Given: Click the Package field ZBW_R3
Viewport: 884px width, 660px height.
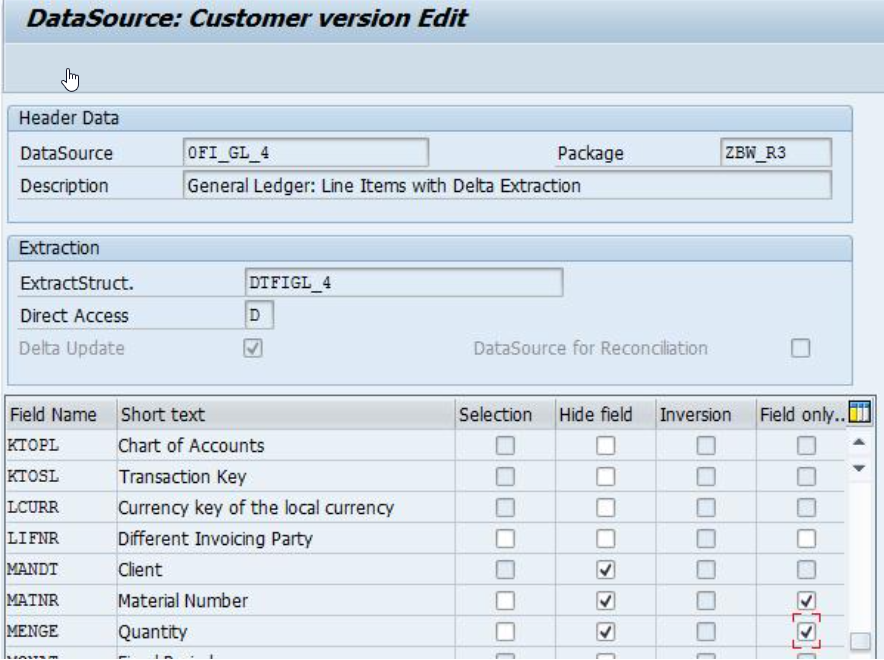Looking at the screenshot, I should [x=776, y=153].
